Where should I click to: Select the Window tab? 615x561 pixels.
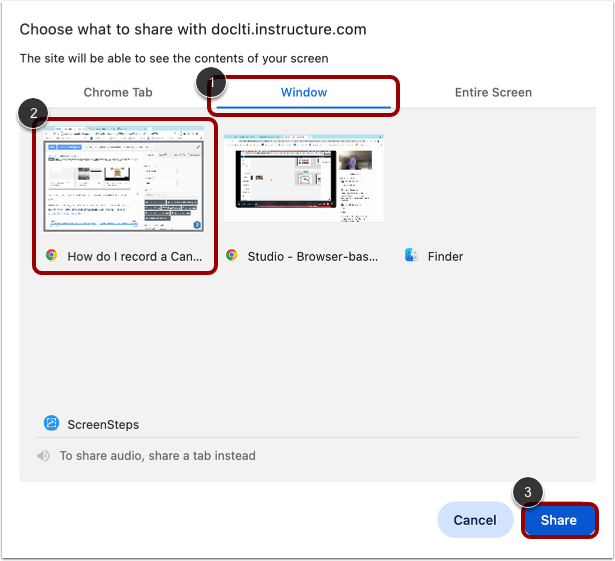304,93
